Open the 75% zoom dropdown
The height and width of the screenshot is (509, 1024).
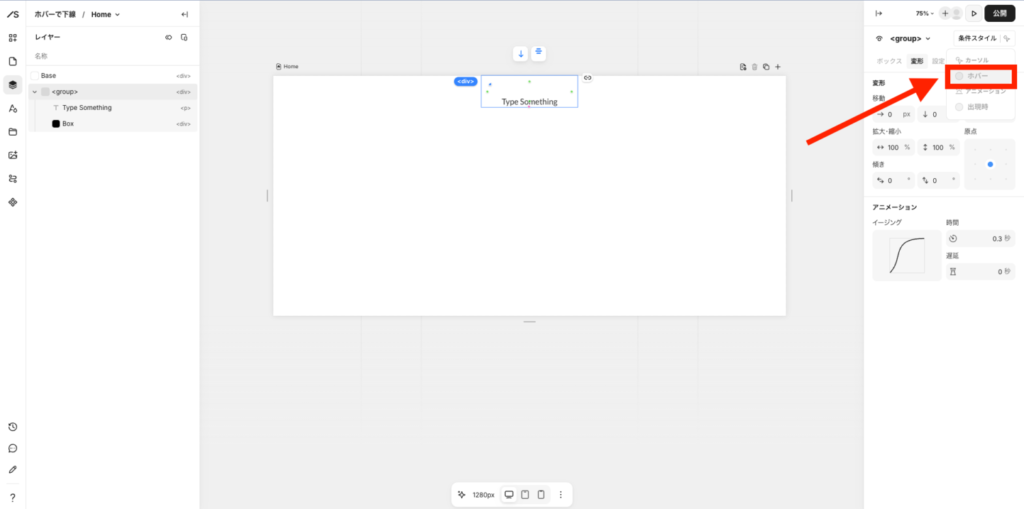(924, 14)
